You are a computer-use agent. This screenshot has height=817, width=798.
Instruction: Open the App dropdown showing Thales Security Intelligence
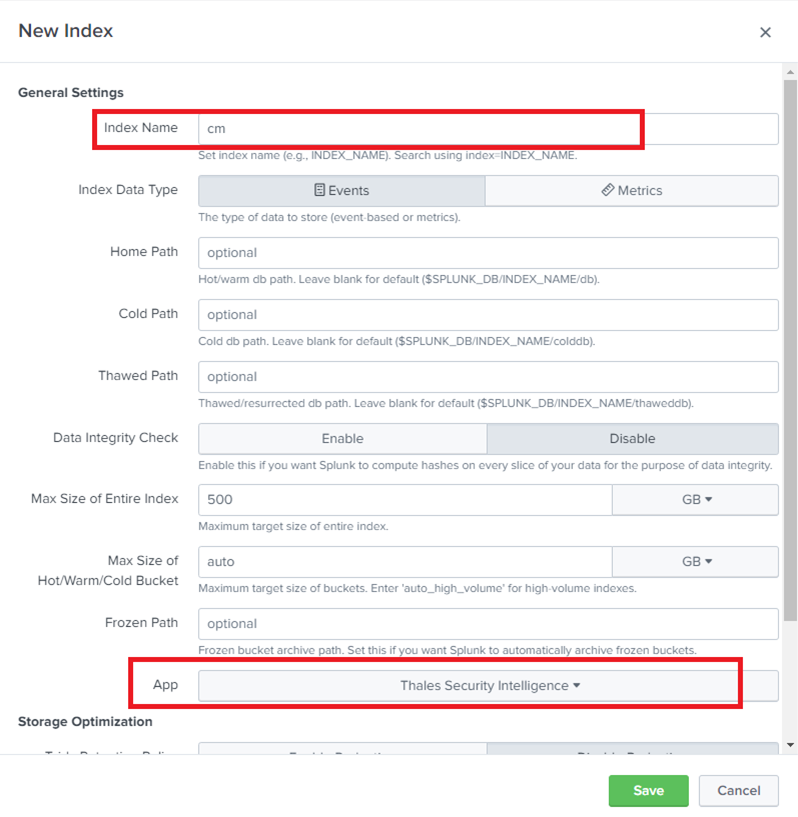click(488, 685)
